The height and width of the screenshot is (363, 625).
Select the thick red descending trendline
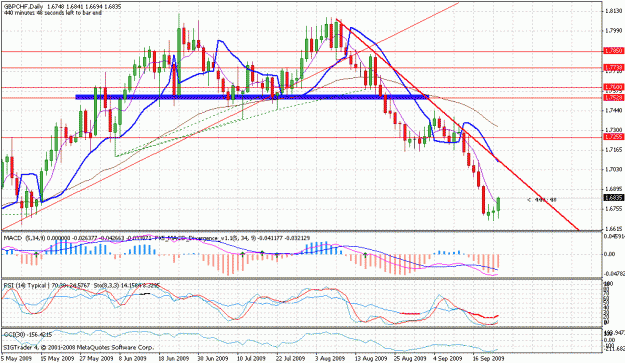(457, 124)
